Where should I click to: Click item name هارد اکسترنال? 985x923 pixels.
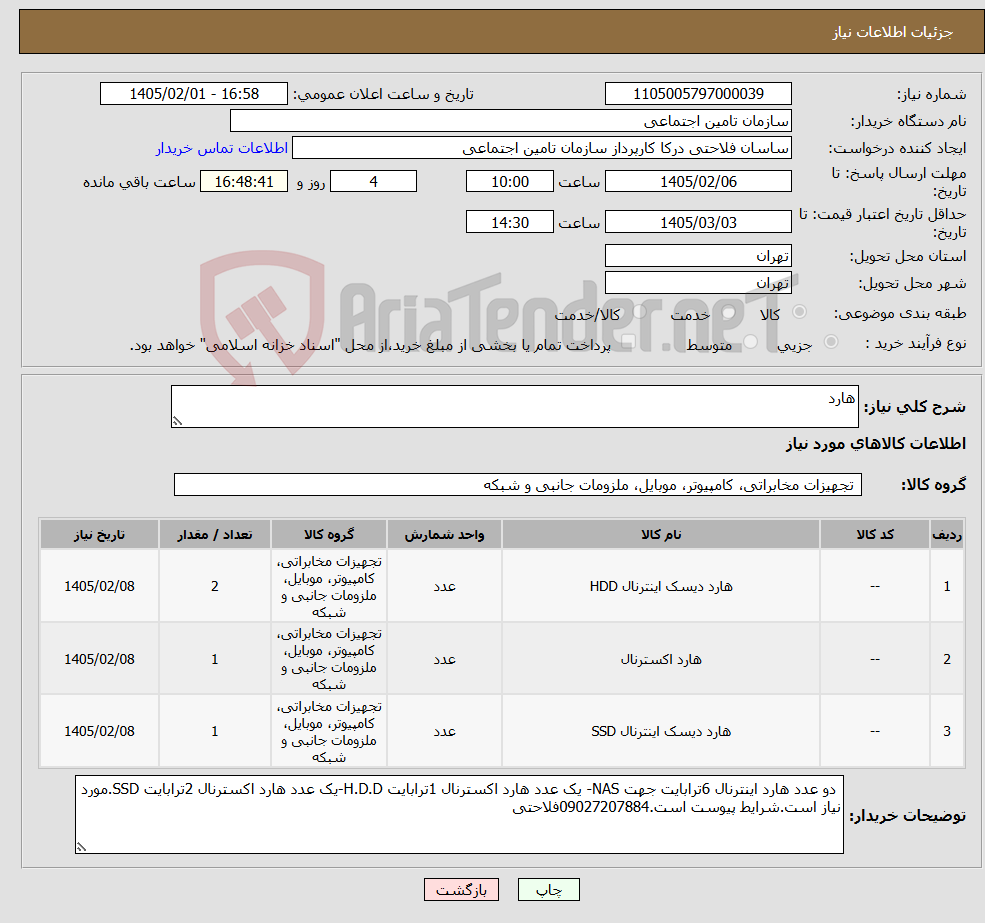pyautogui.click(x=661, y=659)
